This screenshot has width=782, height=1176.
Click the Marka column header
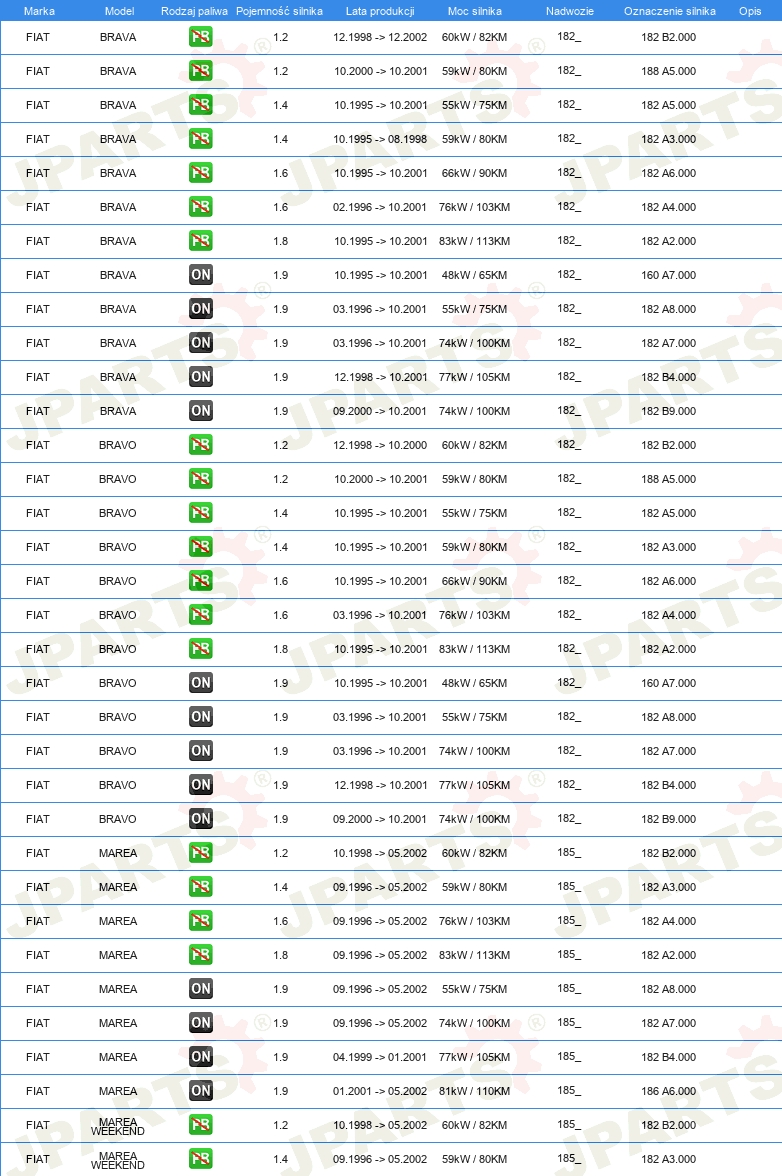[x=39, y=11]
